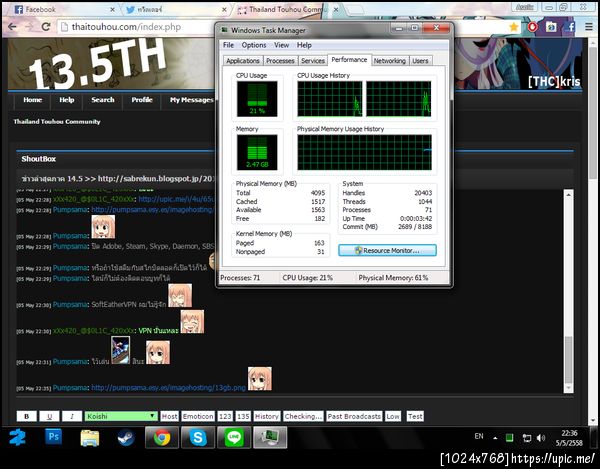Click the Checking... shoutbox button

pos(303,416)
